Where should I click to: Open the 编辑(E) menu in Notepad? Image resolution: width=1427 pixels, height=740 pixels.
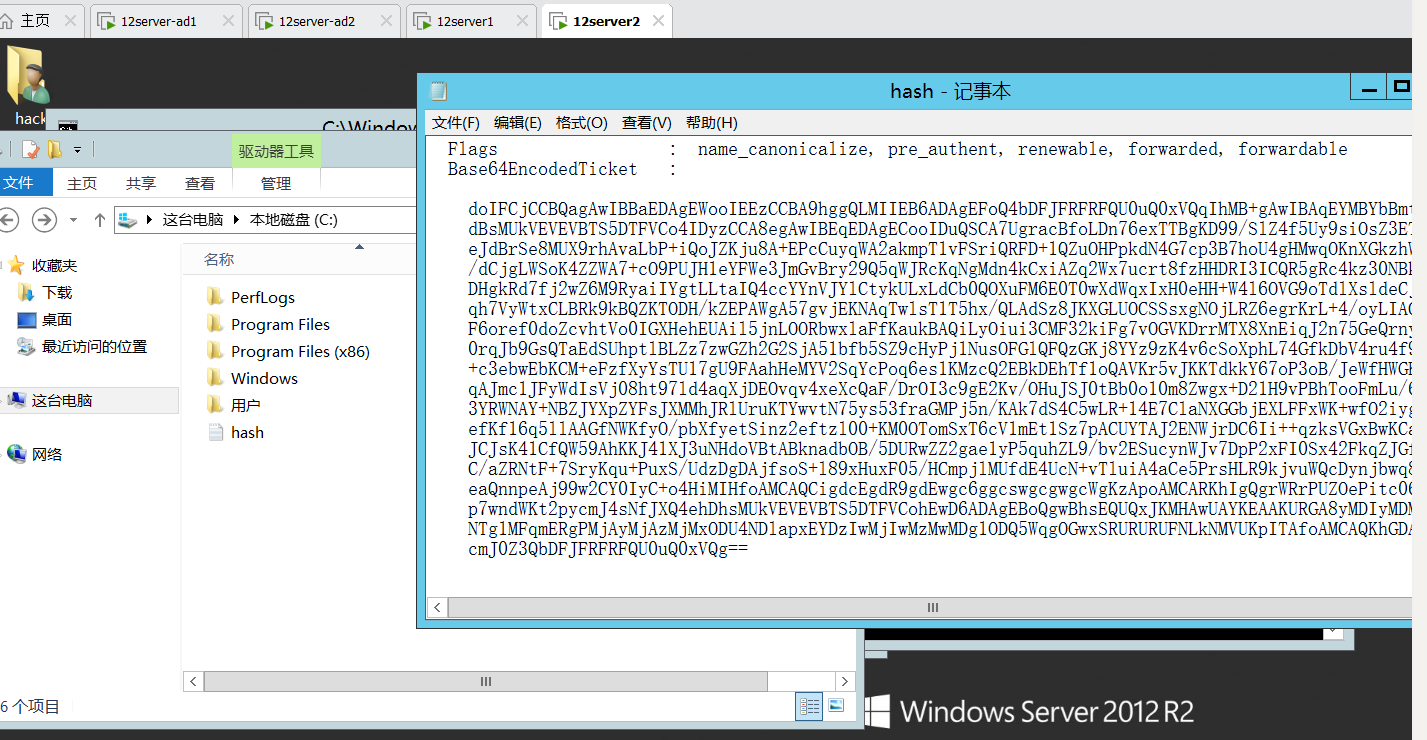[518, 122]
